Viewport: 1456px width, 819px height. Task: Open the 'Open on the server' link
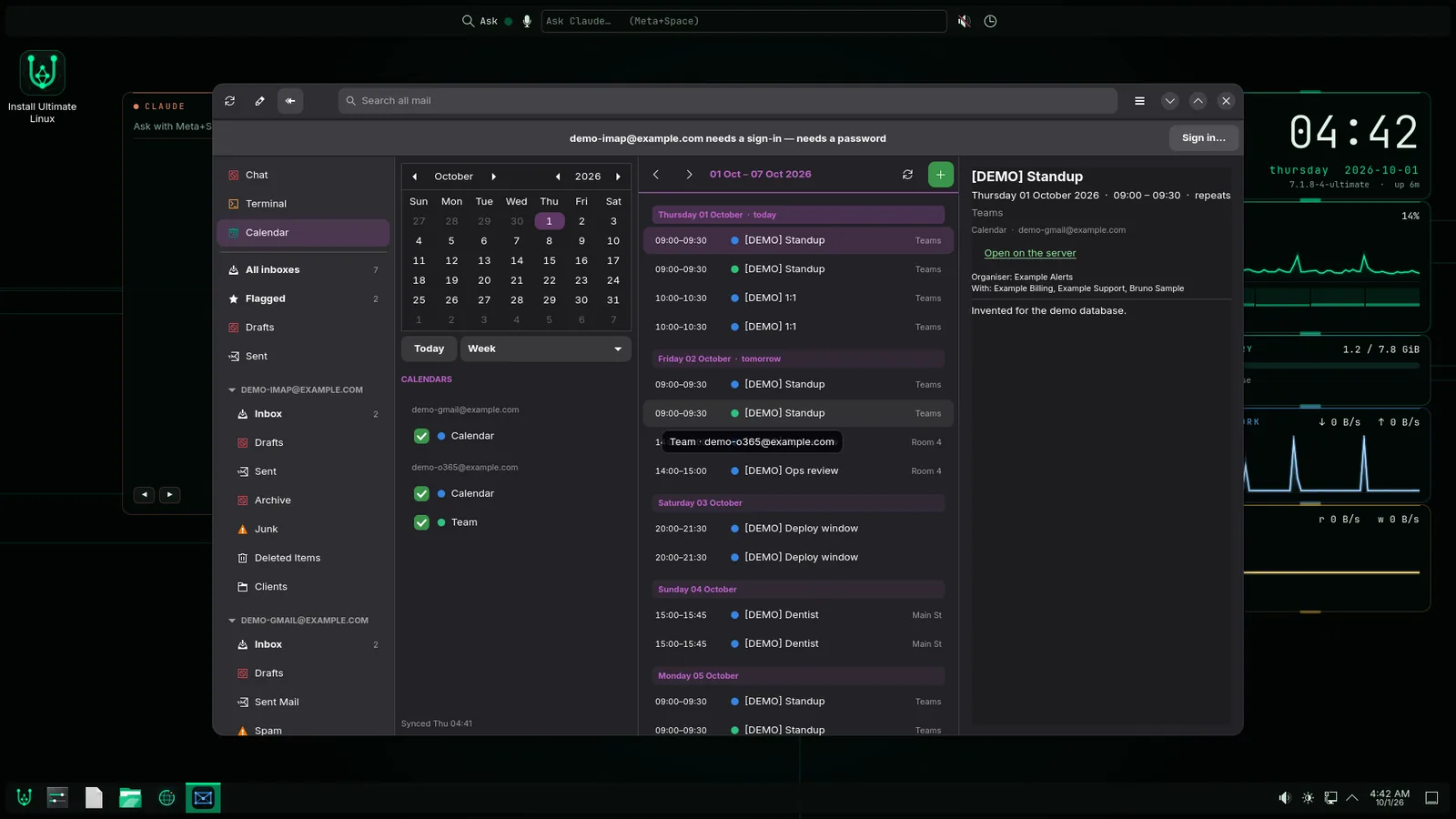point(1030,253)
